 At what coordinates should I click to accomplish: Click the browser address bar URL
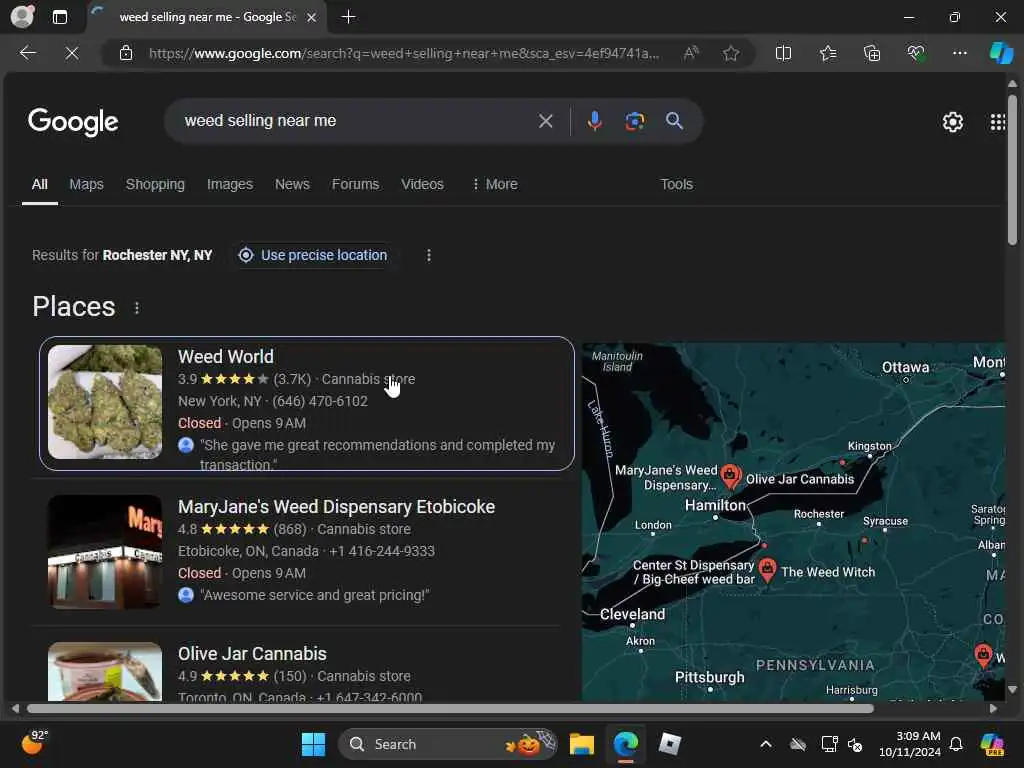[404, 53]
